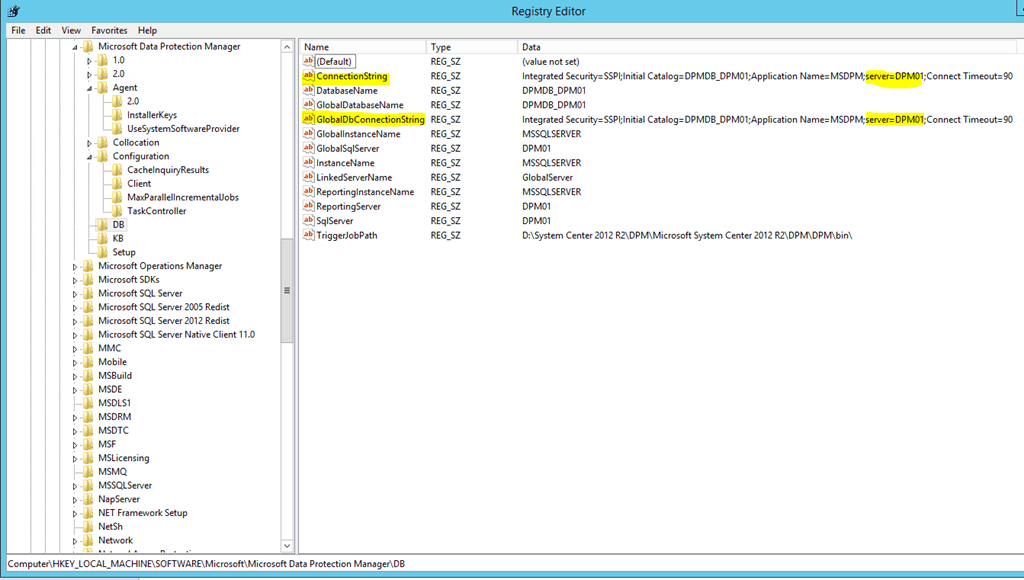
Task: Click the ab icon beside TriggerJobPath
Action: click(x=307, y=235)
